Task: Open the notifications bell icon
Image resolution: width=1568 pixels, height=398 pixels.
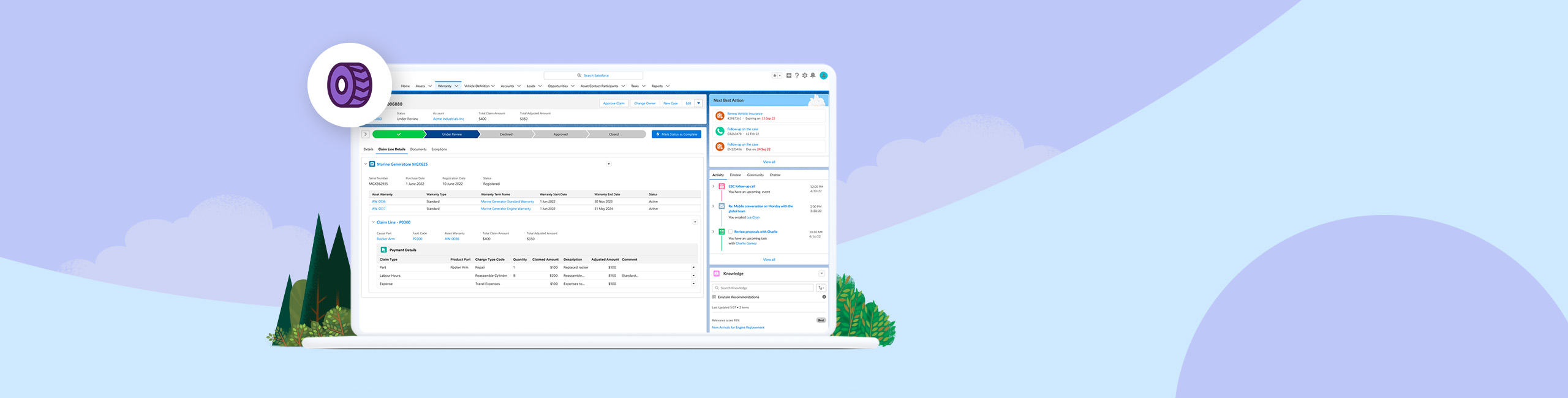Action: point(813,75)
